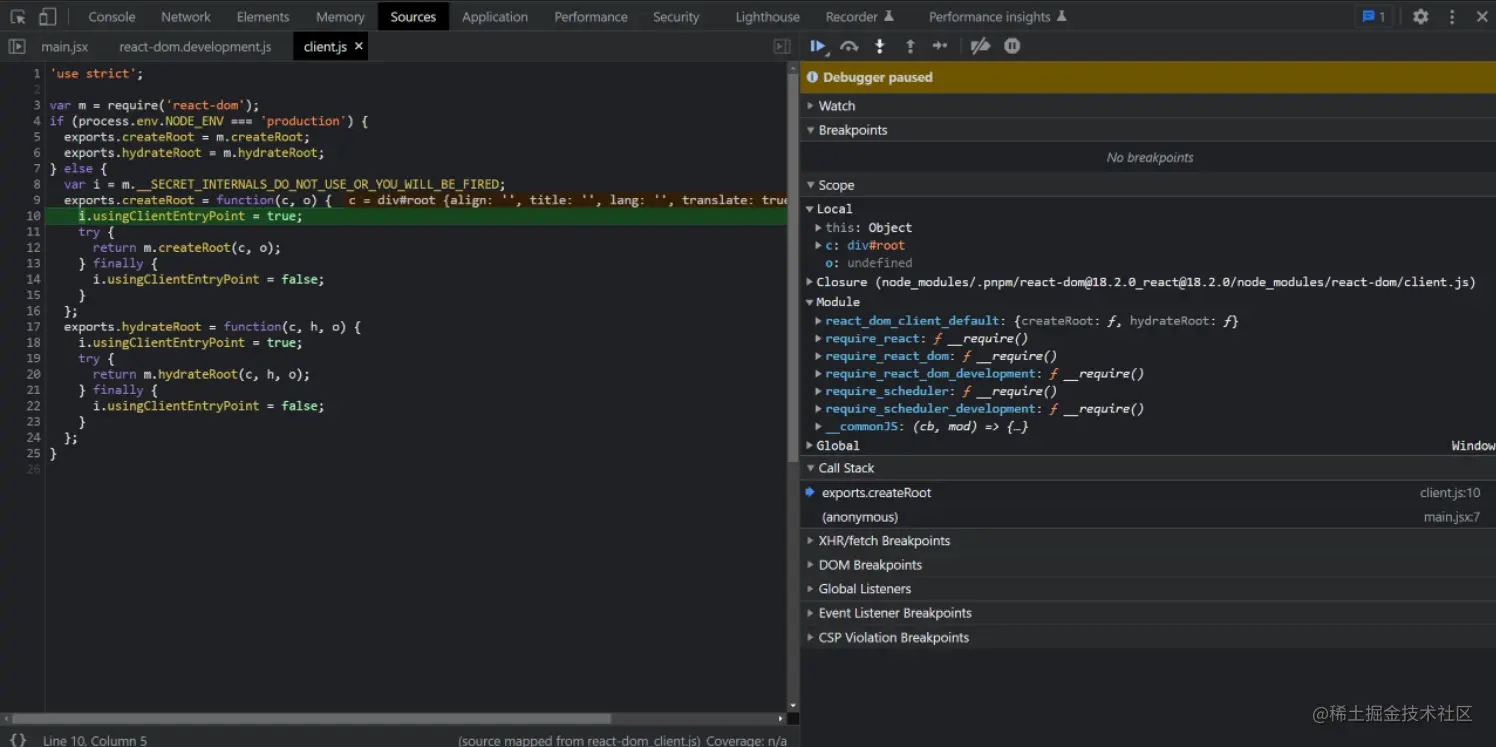The width and height of the screenshot is (1496, 747).
Task: Open main.jsx:7 source location link
Action: pos(1451,517)
